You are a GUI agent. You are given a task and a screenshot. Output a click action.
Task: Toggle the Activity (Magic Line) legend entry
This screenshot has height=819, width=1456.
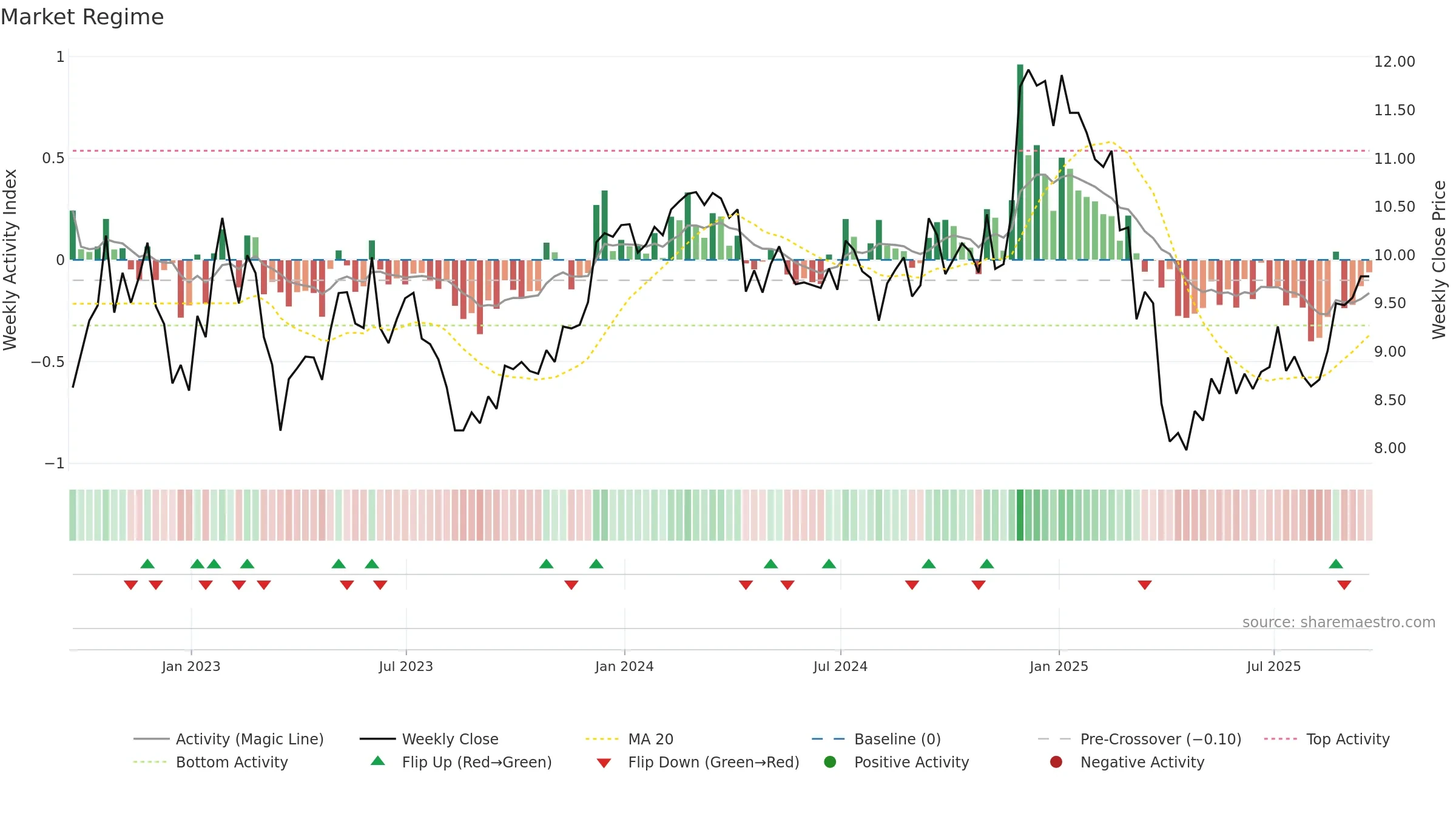pyautogui.click(x=229, y=739)
